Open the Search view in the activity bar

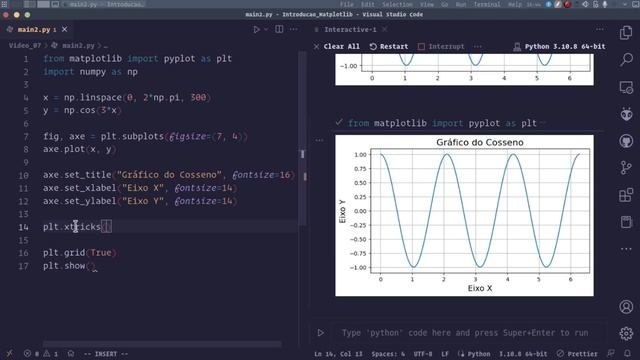coord(626,60)
